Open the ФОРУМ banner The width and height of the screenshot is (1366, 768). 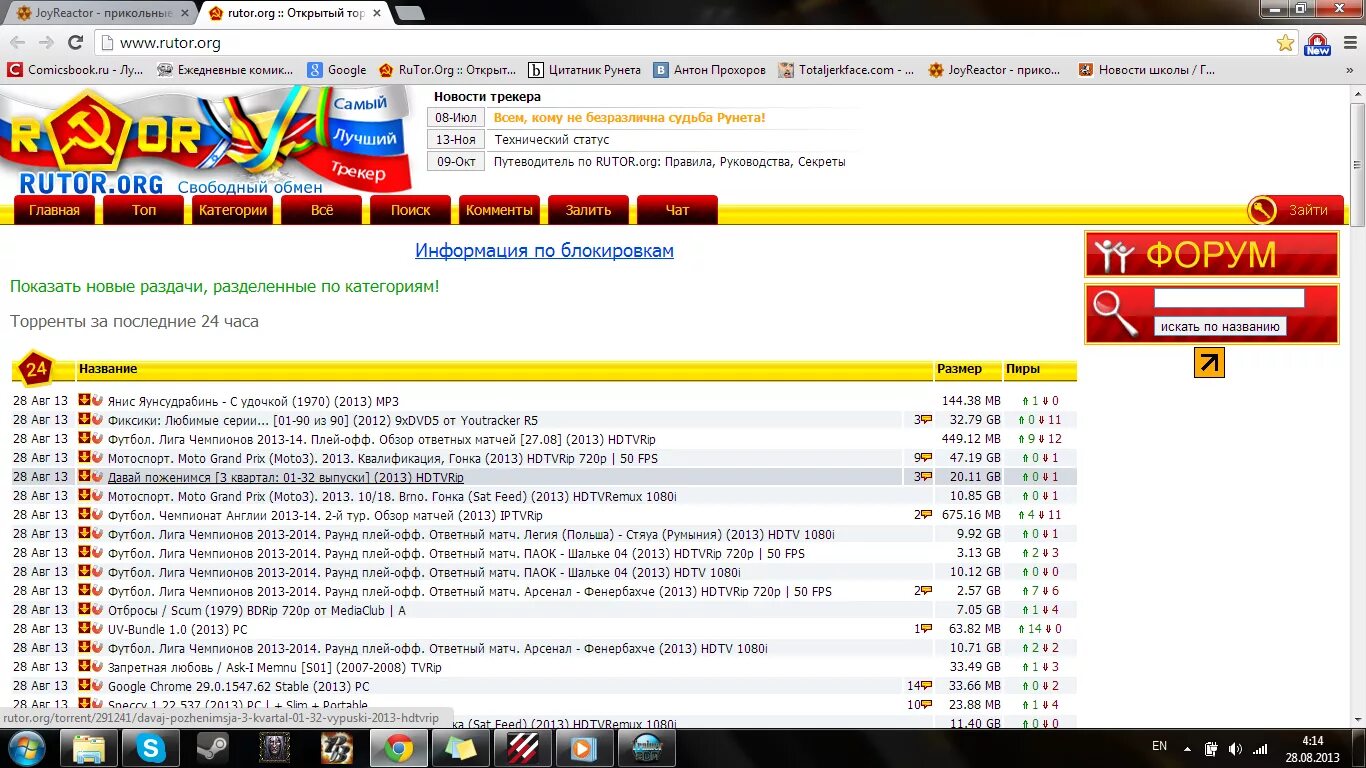(1211, 255)
